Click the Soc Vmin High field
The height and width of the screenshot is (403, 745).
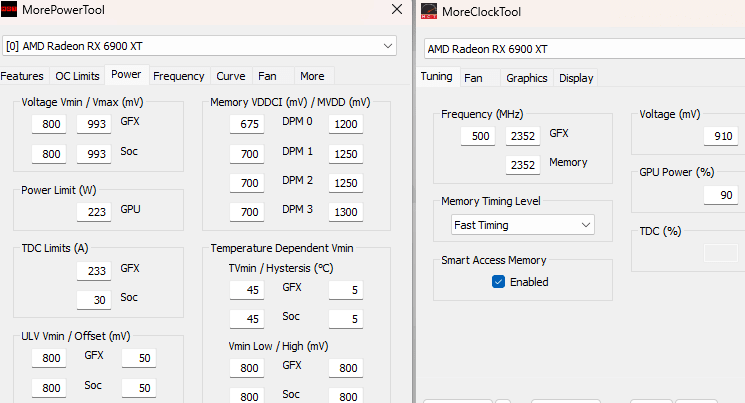tap(346, 396)
